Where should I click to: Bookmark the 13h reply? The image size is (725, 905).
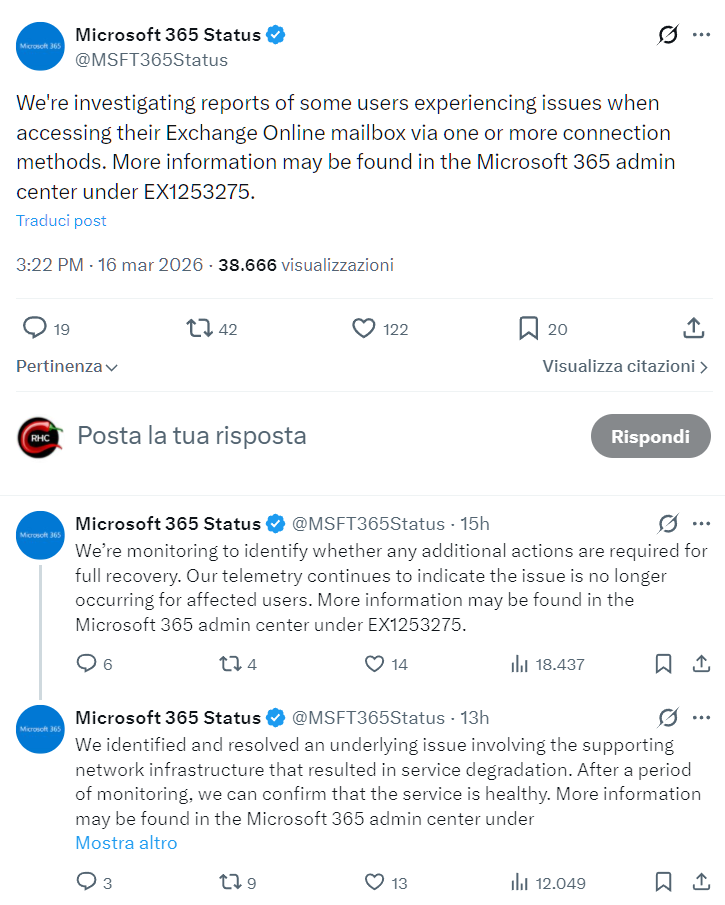coord(663,883)
